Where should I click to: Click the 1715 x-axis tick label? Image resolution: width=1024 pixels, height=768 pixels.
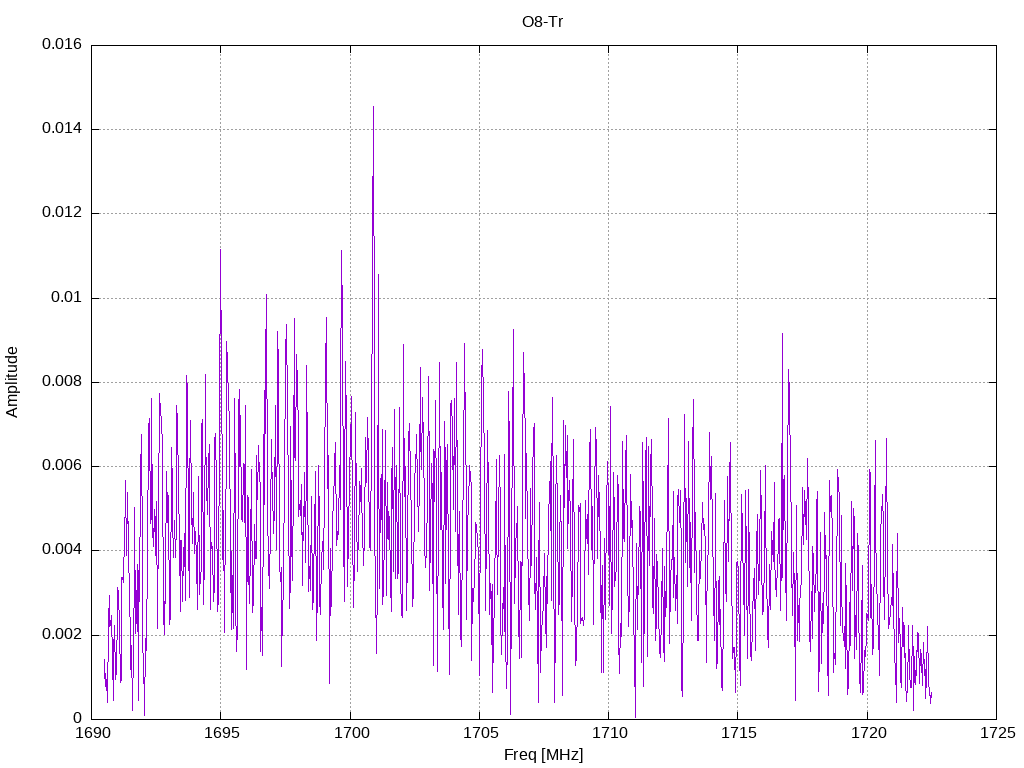739,733
